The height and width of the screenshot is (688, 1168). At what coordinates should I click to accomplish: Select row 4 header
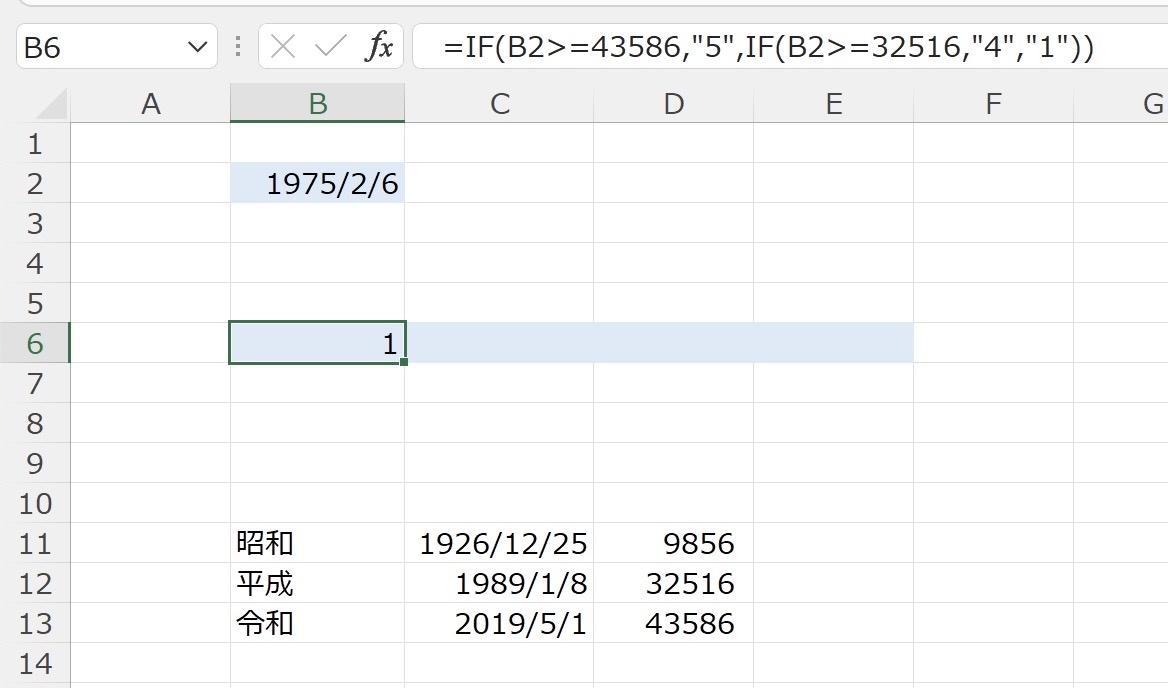(35, 263)
